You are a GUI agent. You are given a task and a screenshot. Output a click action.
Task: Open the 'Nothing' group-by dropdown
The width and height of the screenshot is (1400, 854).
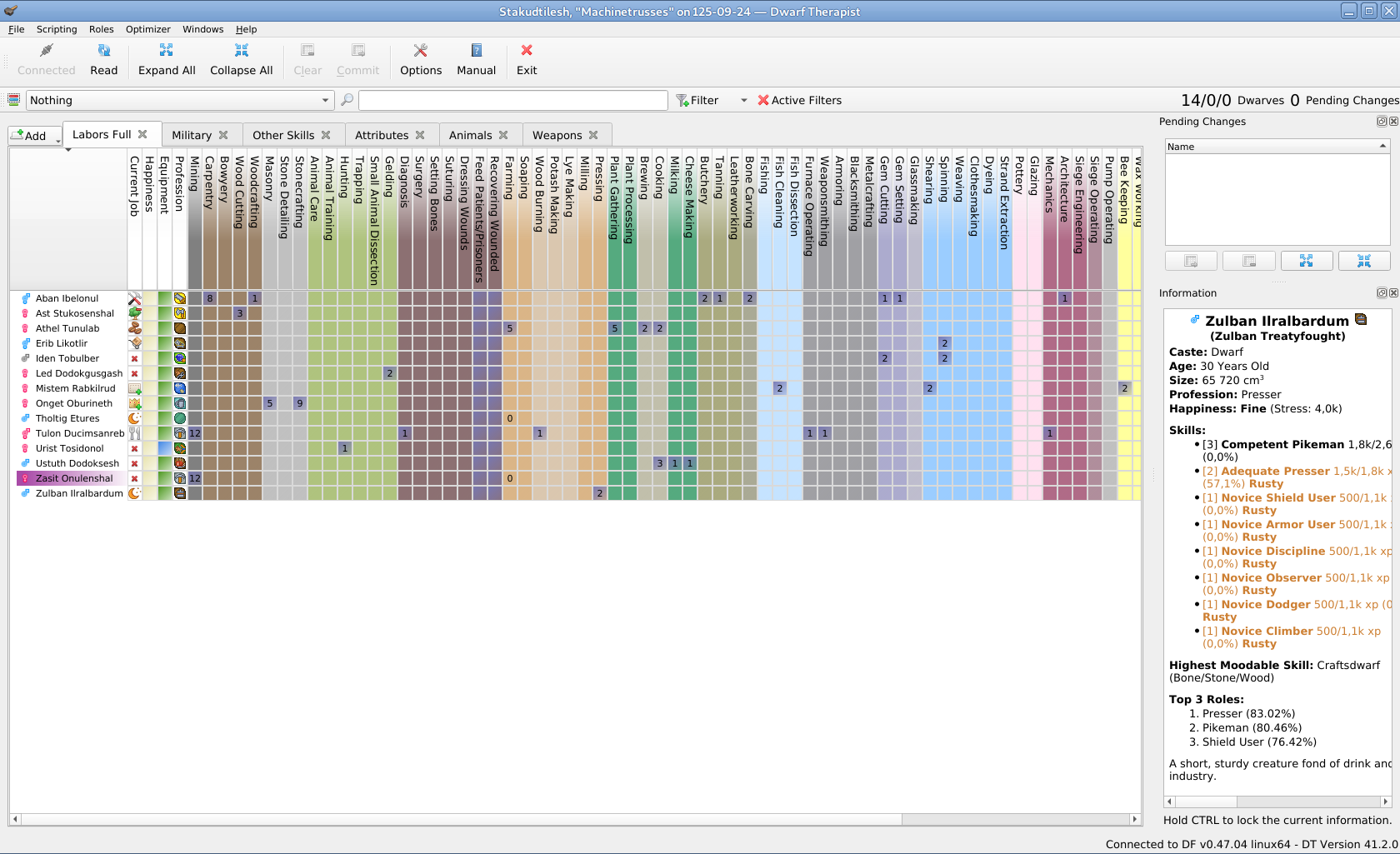click(180, 101)
